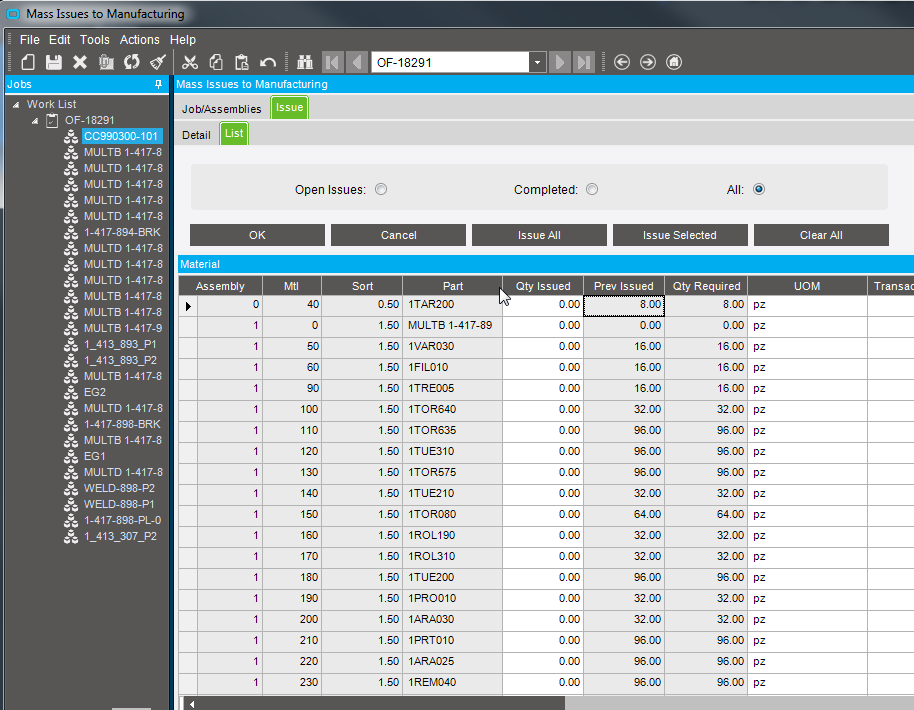Click the Paste clipboard icon
The image size is (914, 710).
(x=241, y=62)
